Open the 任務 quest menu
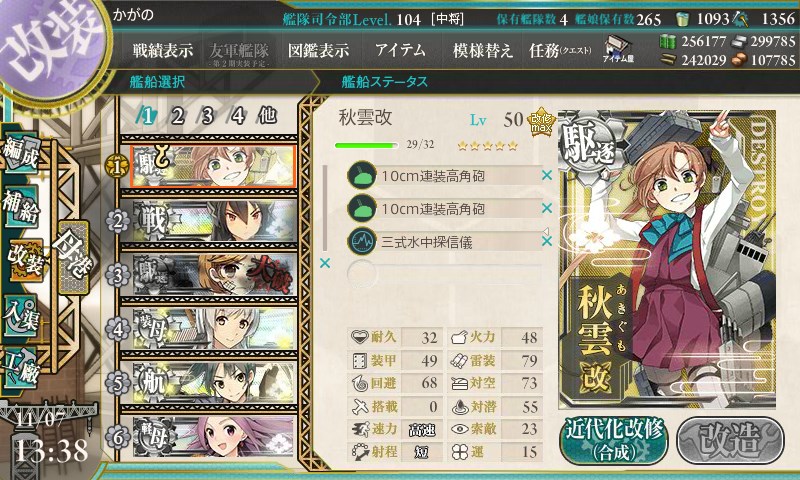This screenshot has height=480, width=800. tap(559, 50)
